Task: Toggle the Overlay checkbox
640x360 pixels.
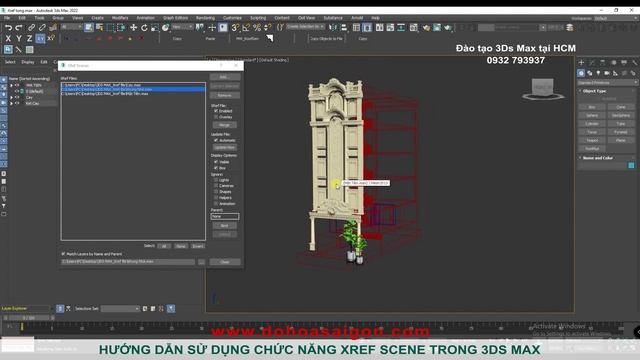Action: pos(216,117)
